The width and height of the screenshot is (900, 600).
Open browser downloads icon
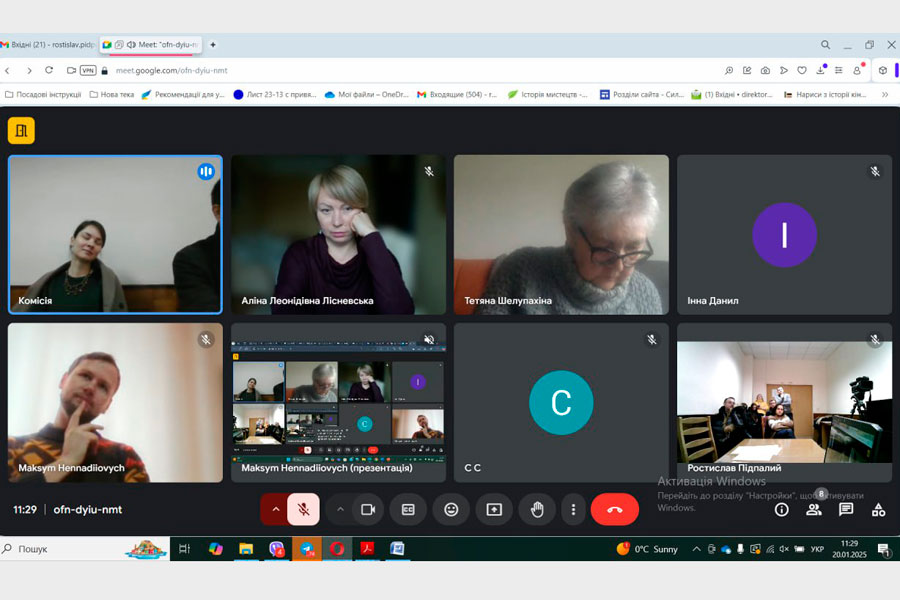(x=821, y=71)
